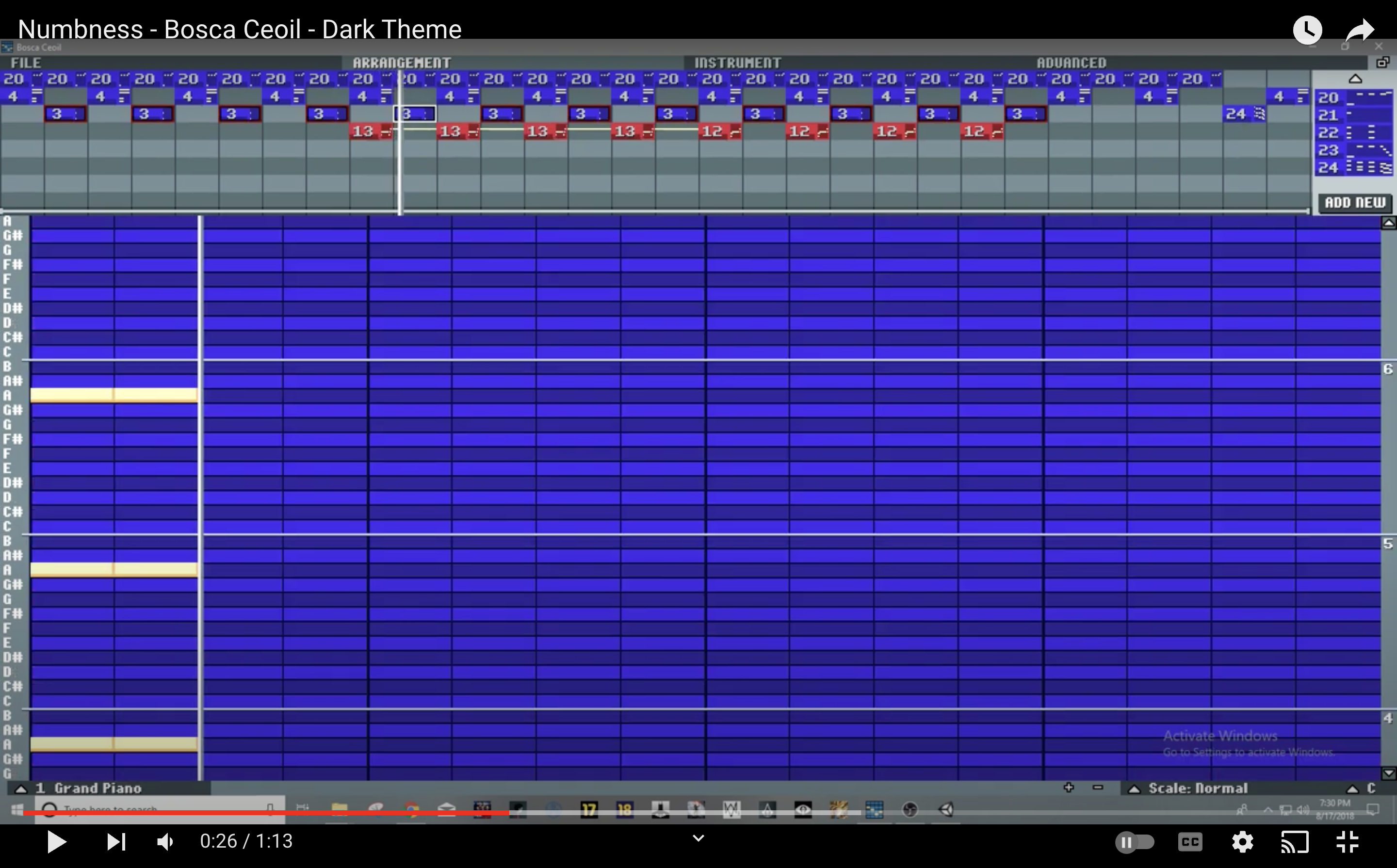The height and width of the screenshot is (868, 1397).
Task: Open the FILE tab in Bosca Ceoil
Action: coord(25,63)
